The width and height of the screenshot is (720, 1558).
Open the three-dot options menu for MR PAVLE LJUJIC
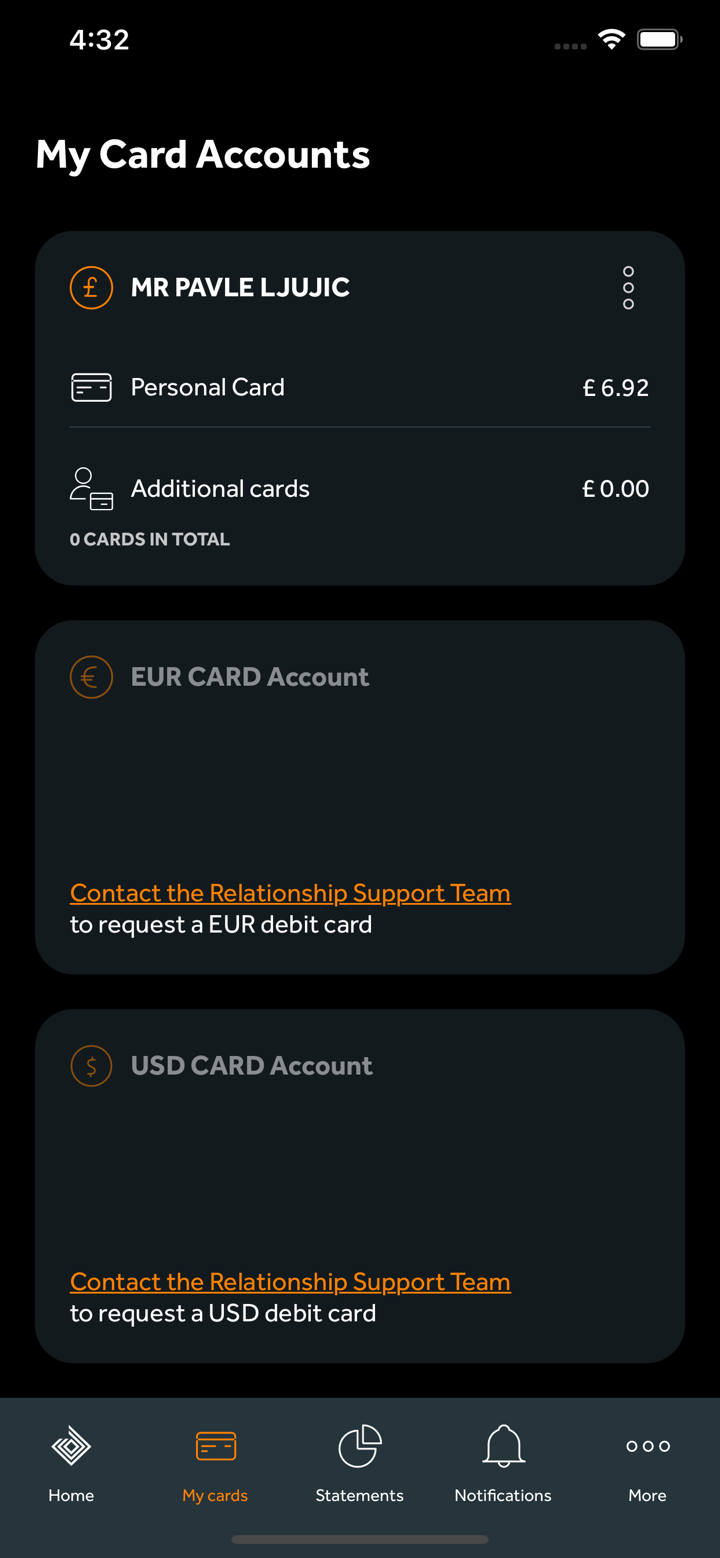click(628, 288)
